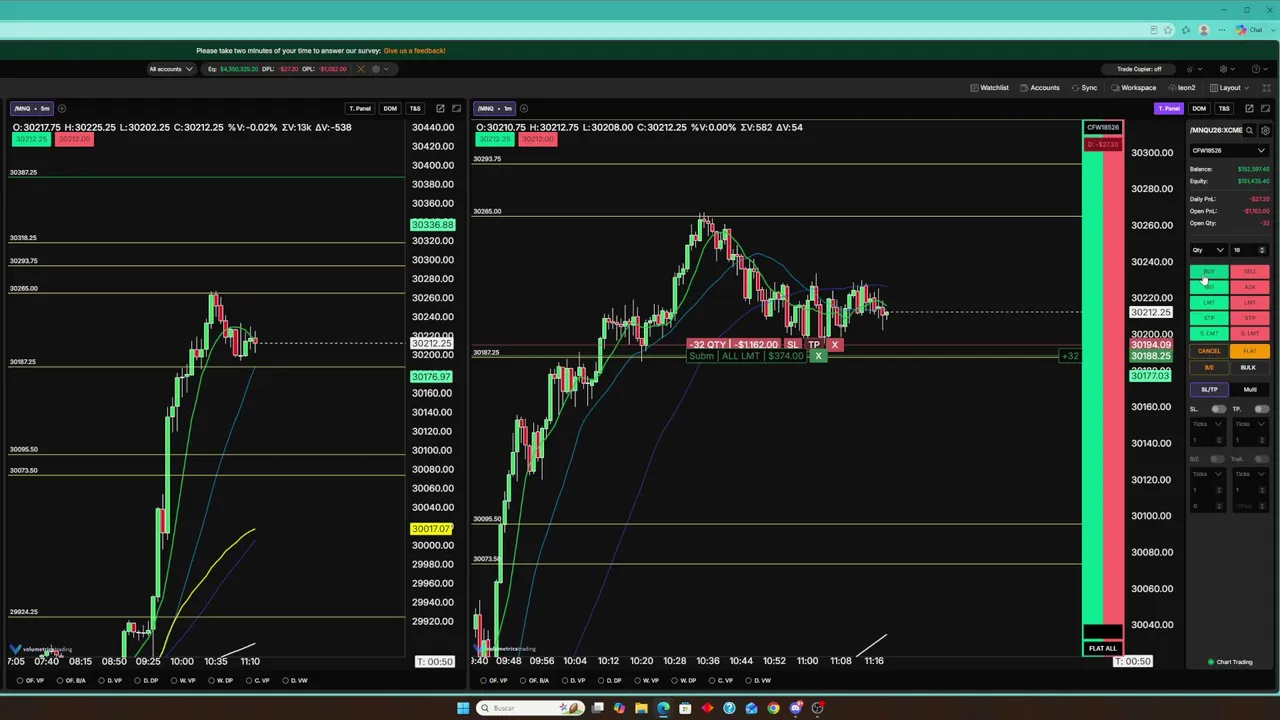Click the red SELL market button

click(1250, 271)
